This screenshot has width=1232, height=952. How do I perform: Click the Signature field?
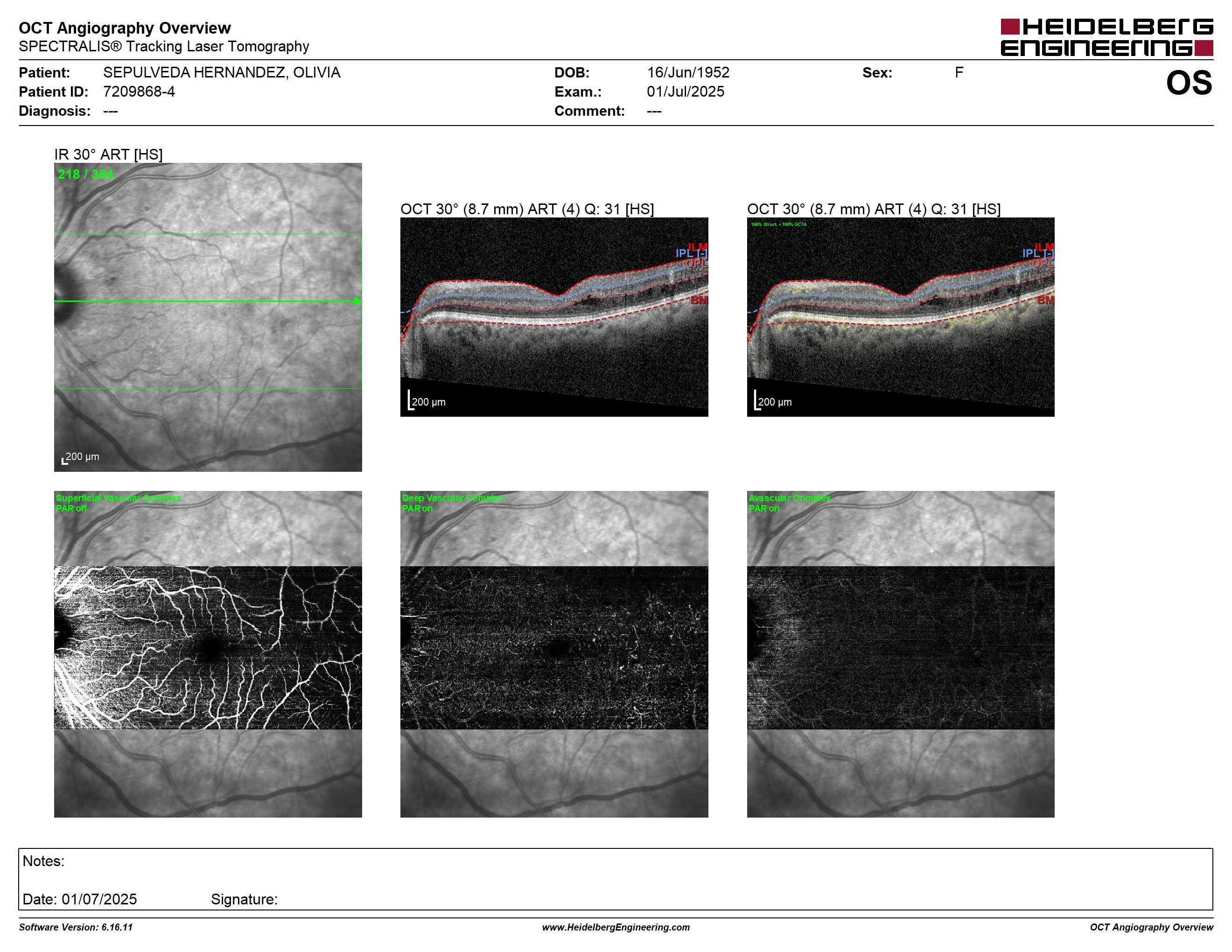pos(244,899)
